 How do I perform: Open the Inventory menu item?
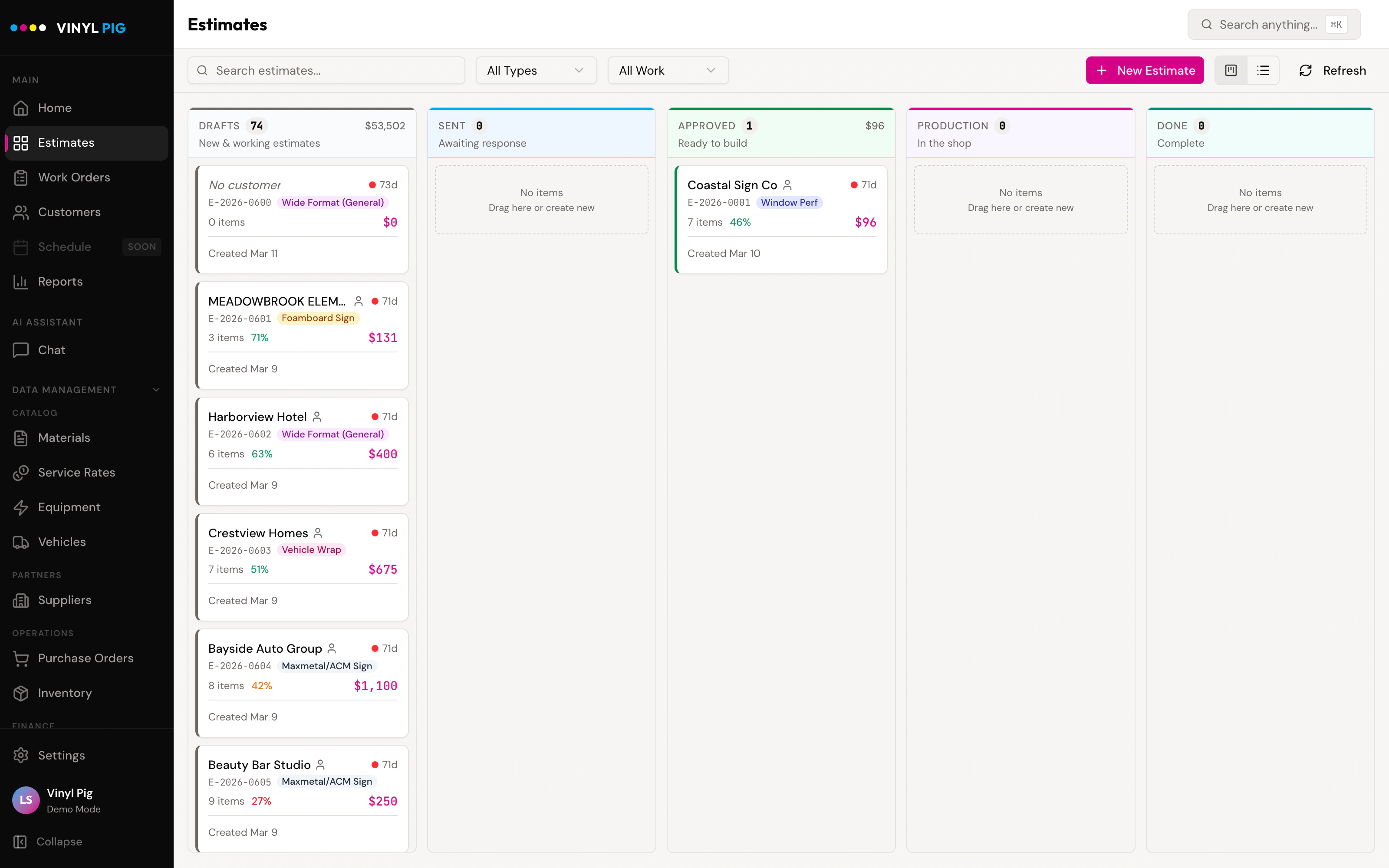tap(87, 693)
